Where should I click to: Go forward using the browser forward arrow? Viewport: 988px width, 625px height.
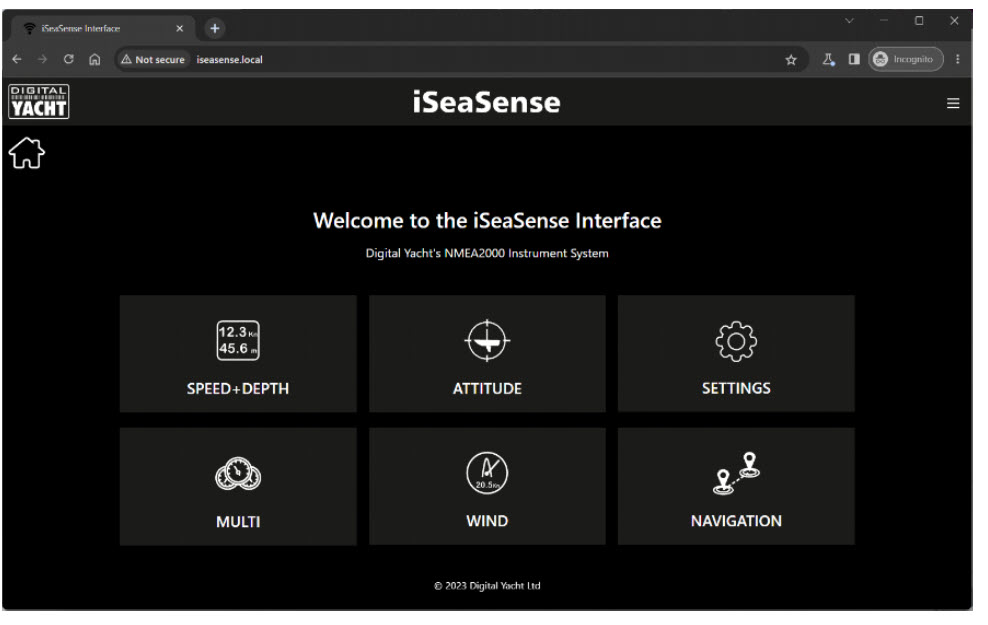[x=42, y=59]
